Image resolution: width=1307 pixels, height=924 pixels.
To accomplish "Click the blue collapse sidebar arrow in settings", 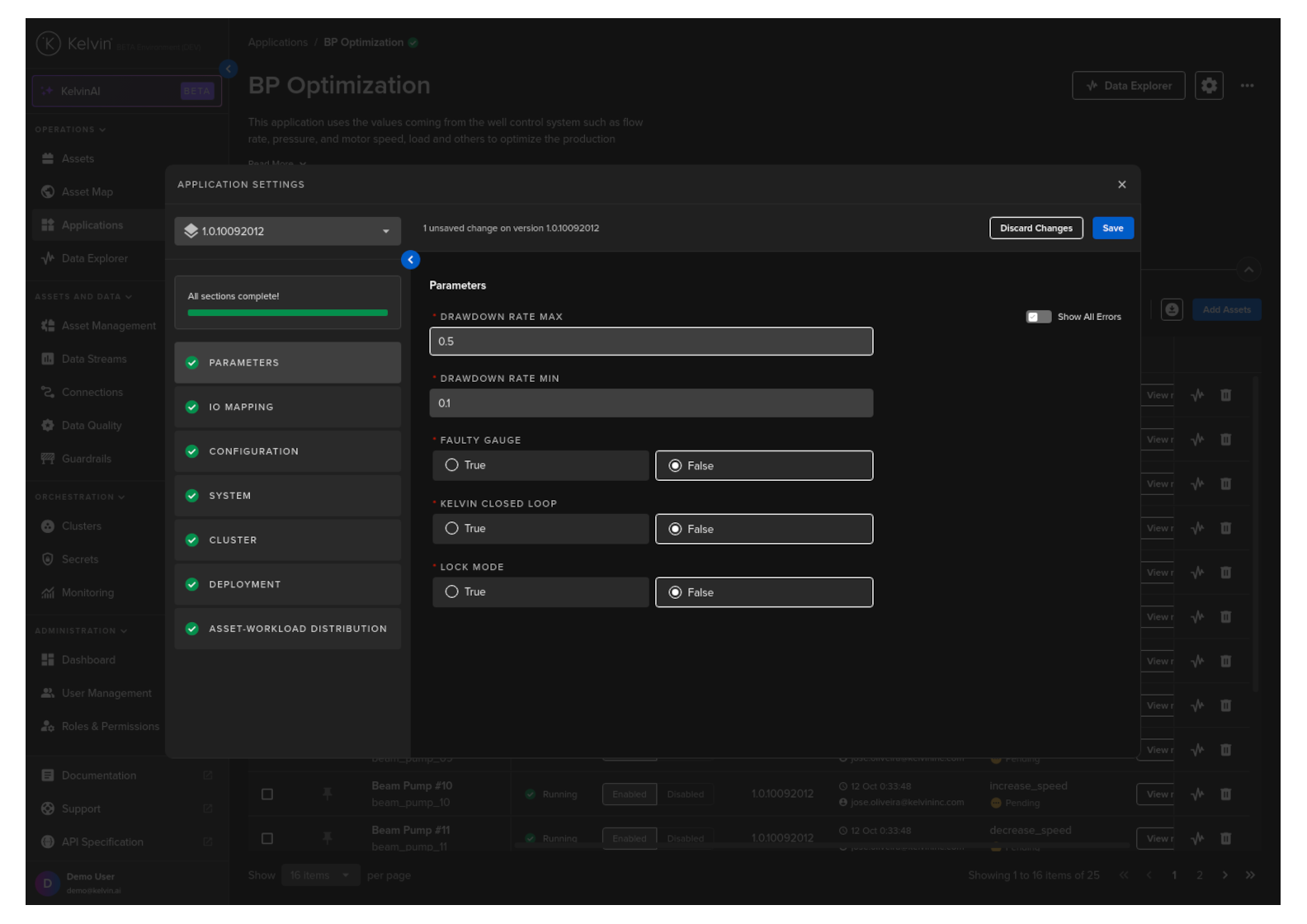I will coord(410,260).
